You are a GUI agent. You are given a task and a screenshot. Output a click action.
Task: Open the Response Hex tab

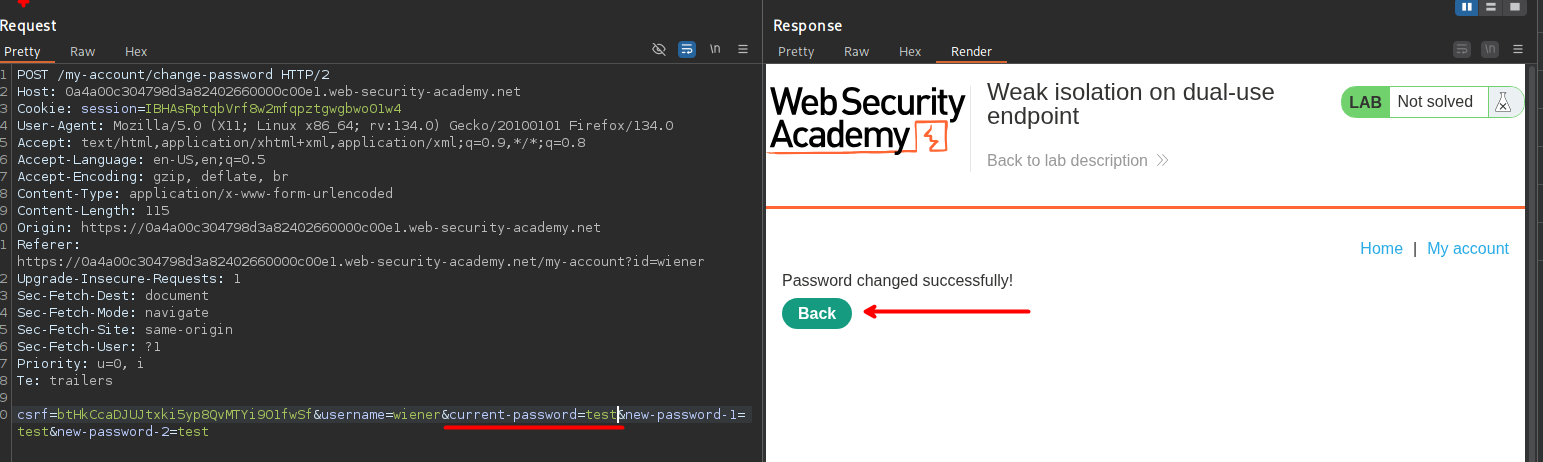click(x=910, y=51)
